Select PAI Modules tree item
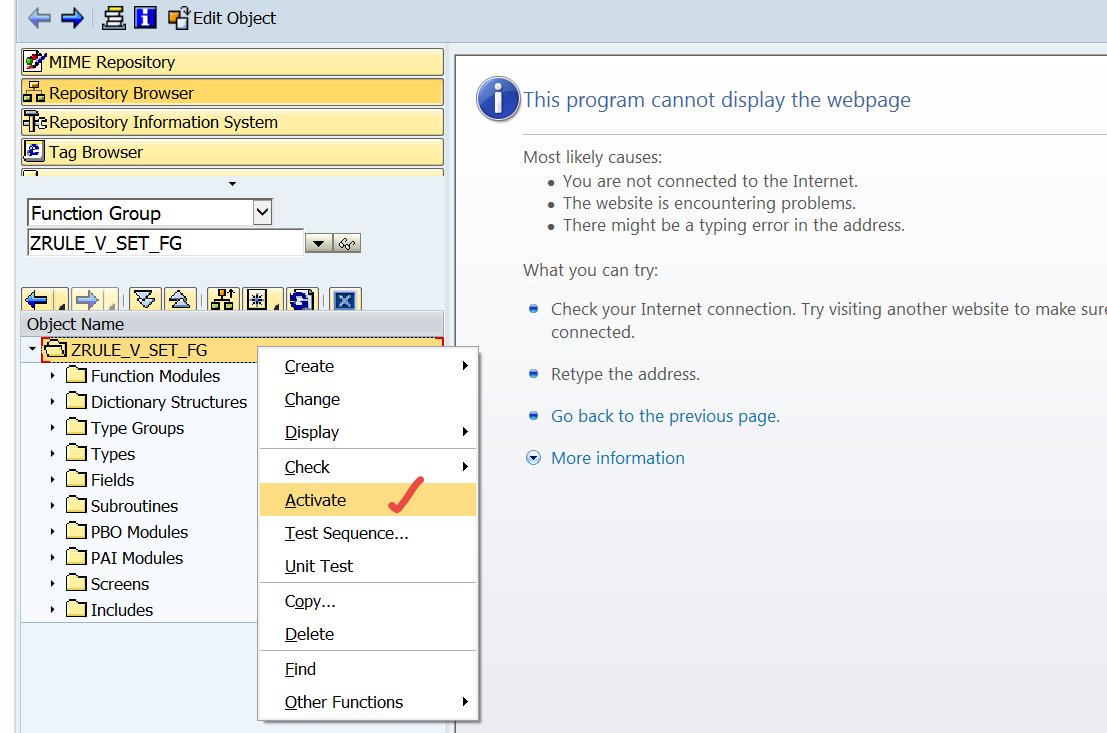 click(x=136, y=558)
